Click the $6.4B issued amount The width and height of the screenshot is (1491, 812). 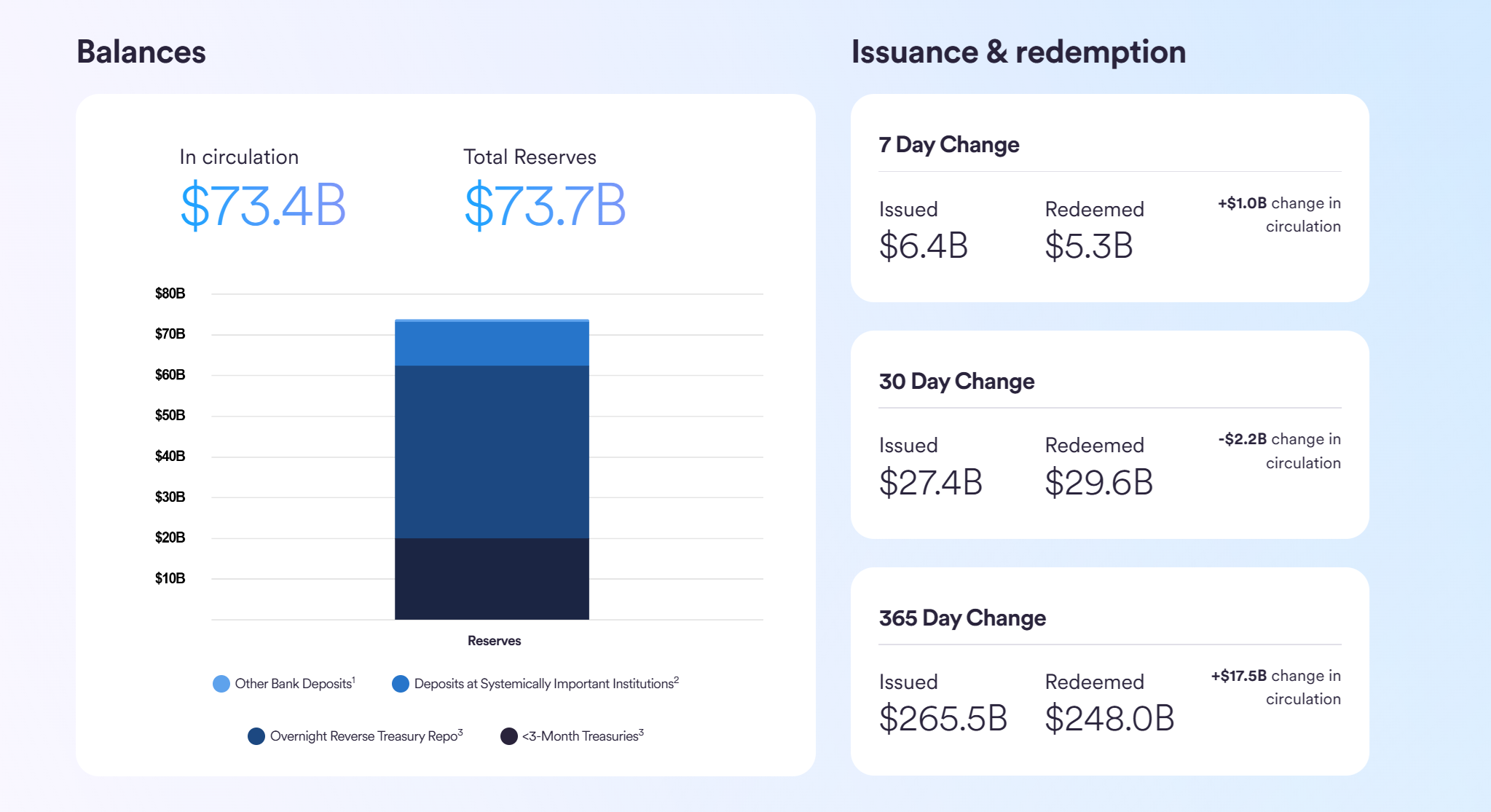point(923,246)
